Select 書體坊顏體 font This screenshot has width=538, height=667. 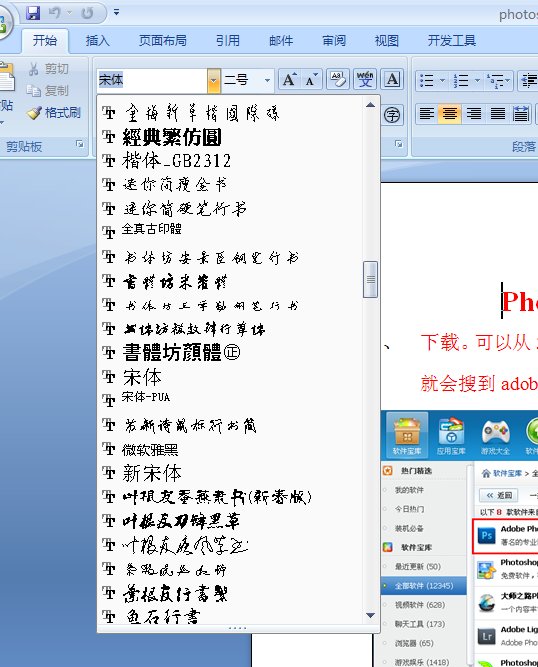[x=230, y=353]
